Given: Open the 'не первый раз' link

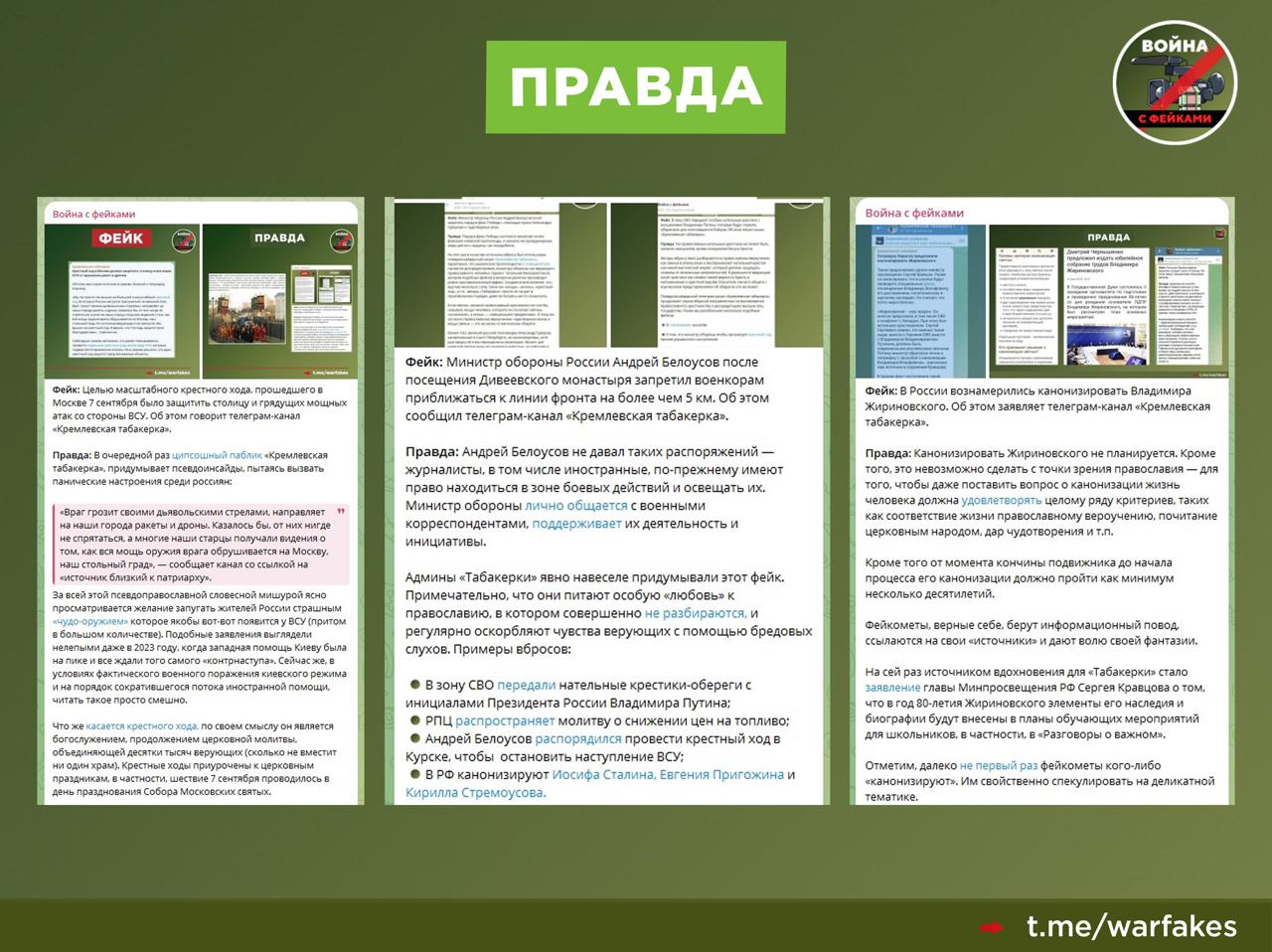Looking at the screenshot, I should click(998, 766).
